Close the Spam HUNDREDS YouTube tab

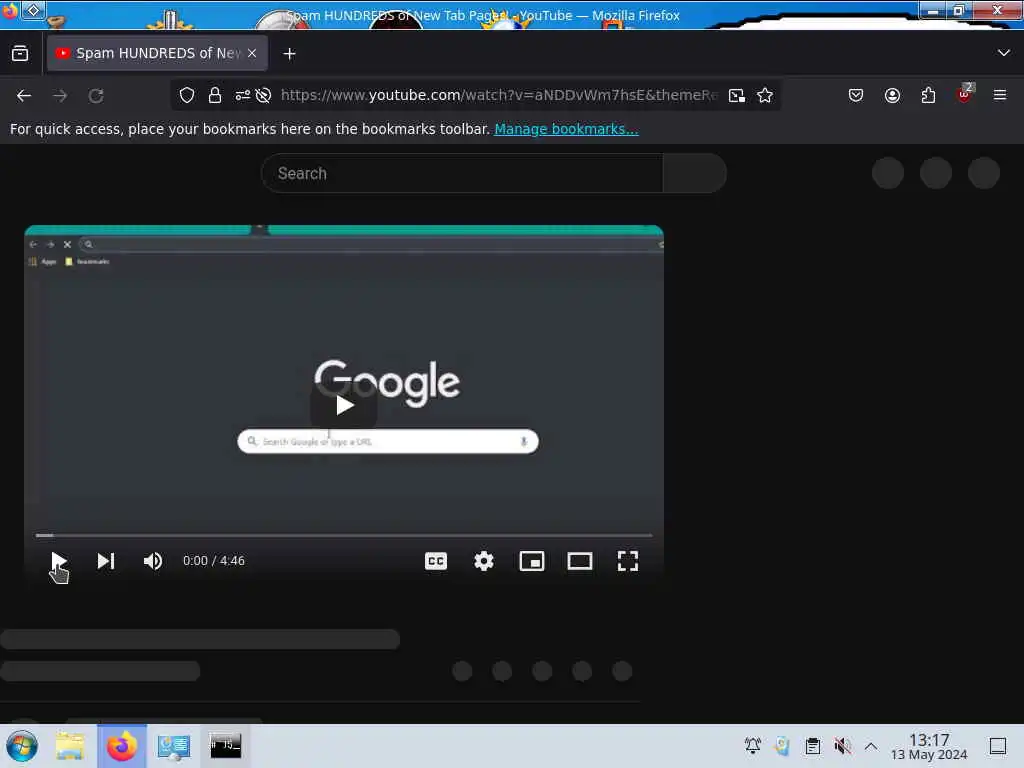(252, 54)
